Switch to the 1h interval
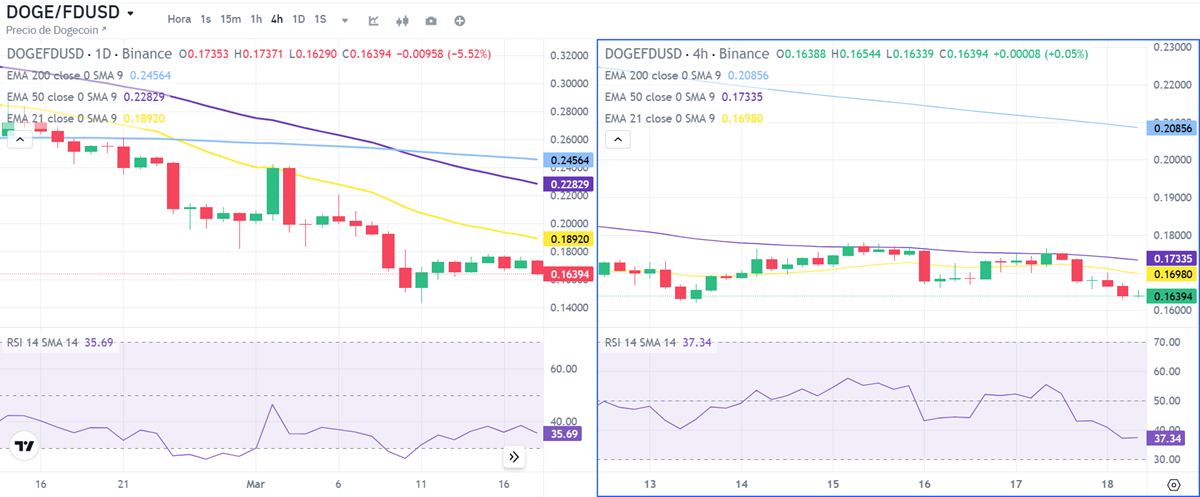 point(256,19)
